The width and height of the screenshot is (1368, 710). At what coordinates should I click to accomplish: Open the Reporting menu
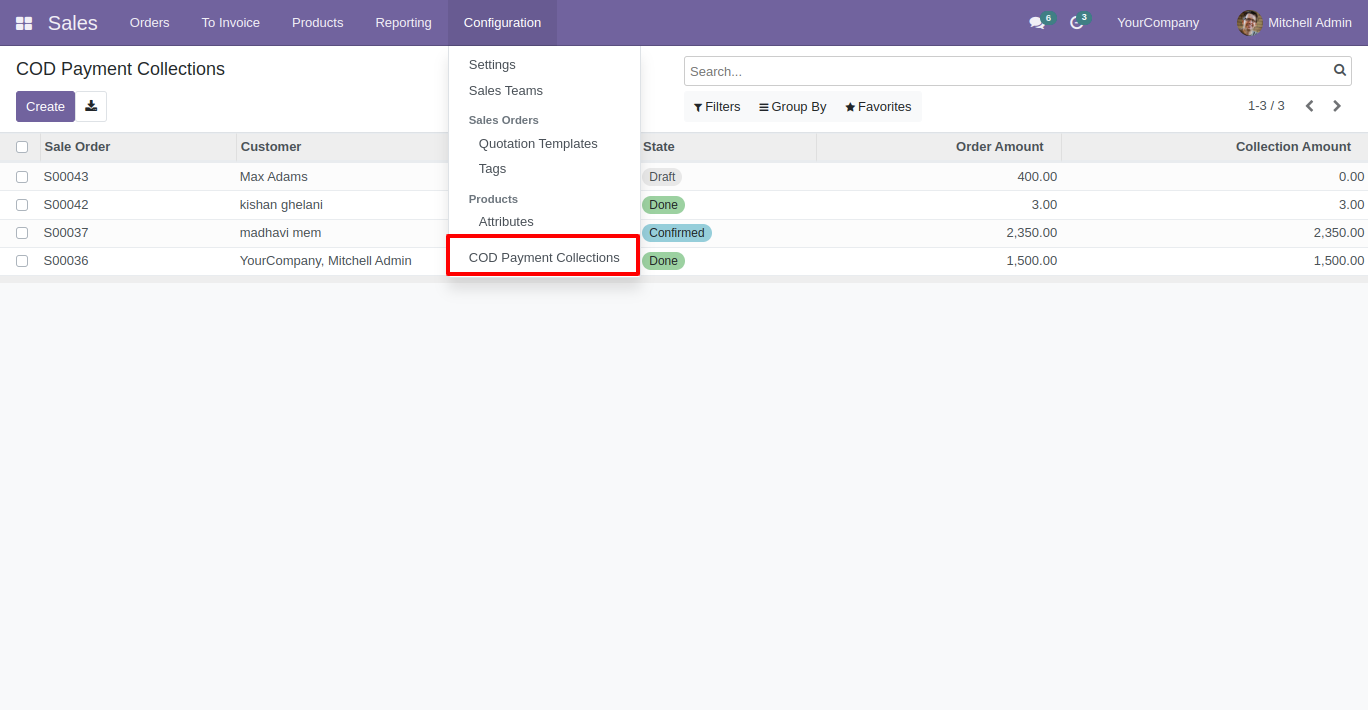pos(404,23)
